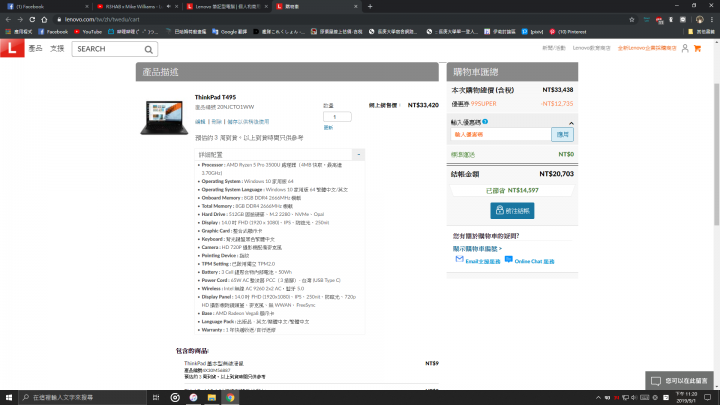Click the Online Chat bubble icon
Image resolution: width=720 pixels, height=405 pixels.
(x=508, y=259)
